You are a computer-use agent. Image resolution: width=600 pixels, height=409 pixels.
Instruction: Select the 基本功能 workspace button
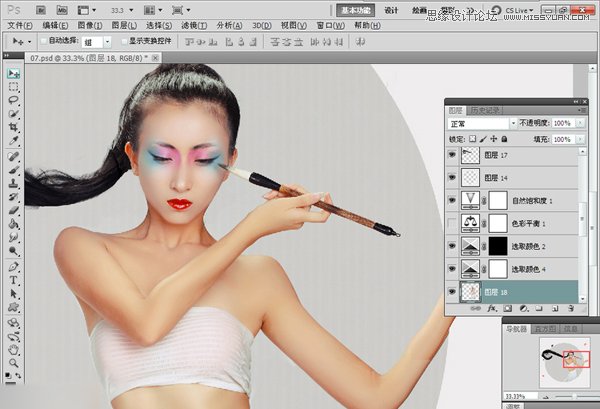(x=355, y=10)
